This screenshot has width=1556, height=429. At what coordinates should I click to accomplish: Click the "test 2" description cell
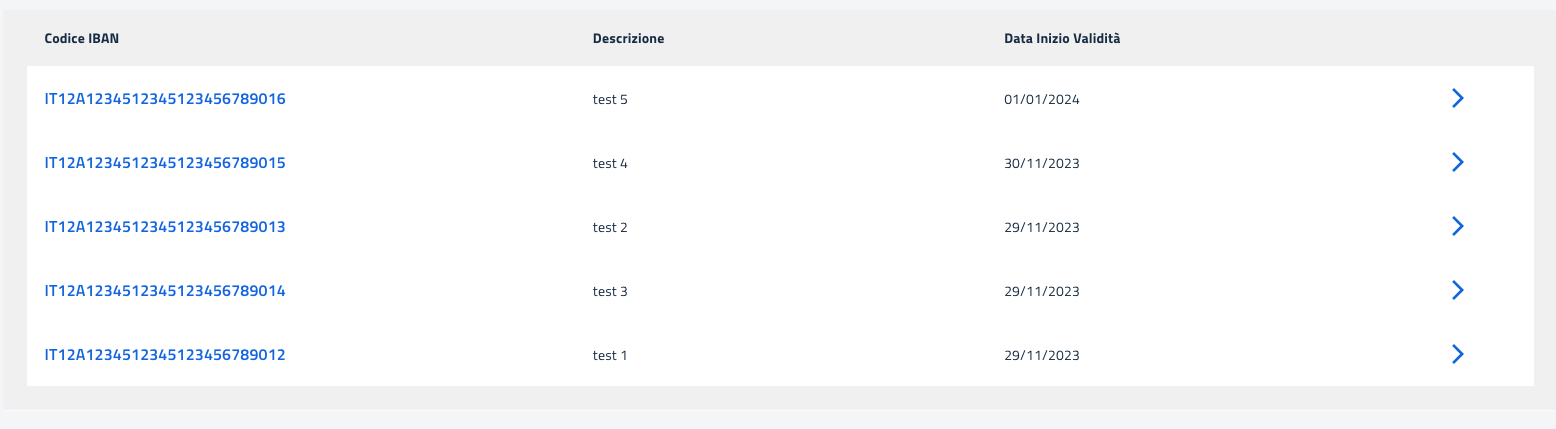pyautogui.click(x=610, y=227)
